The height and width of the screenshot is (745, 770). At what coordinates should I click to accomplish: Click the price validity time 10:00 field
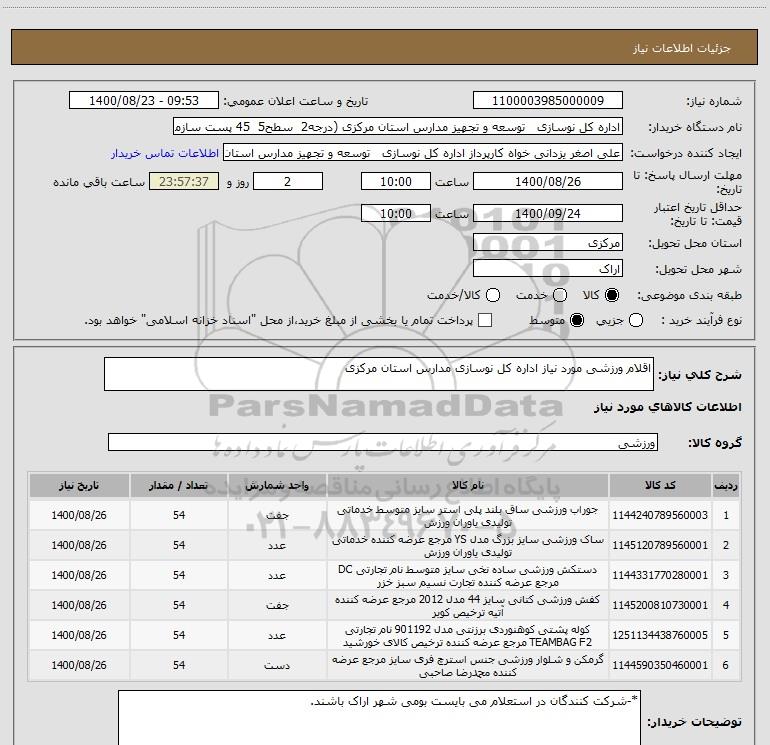pyautogui.click(x=396, y=214)
